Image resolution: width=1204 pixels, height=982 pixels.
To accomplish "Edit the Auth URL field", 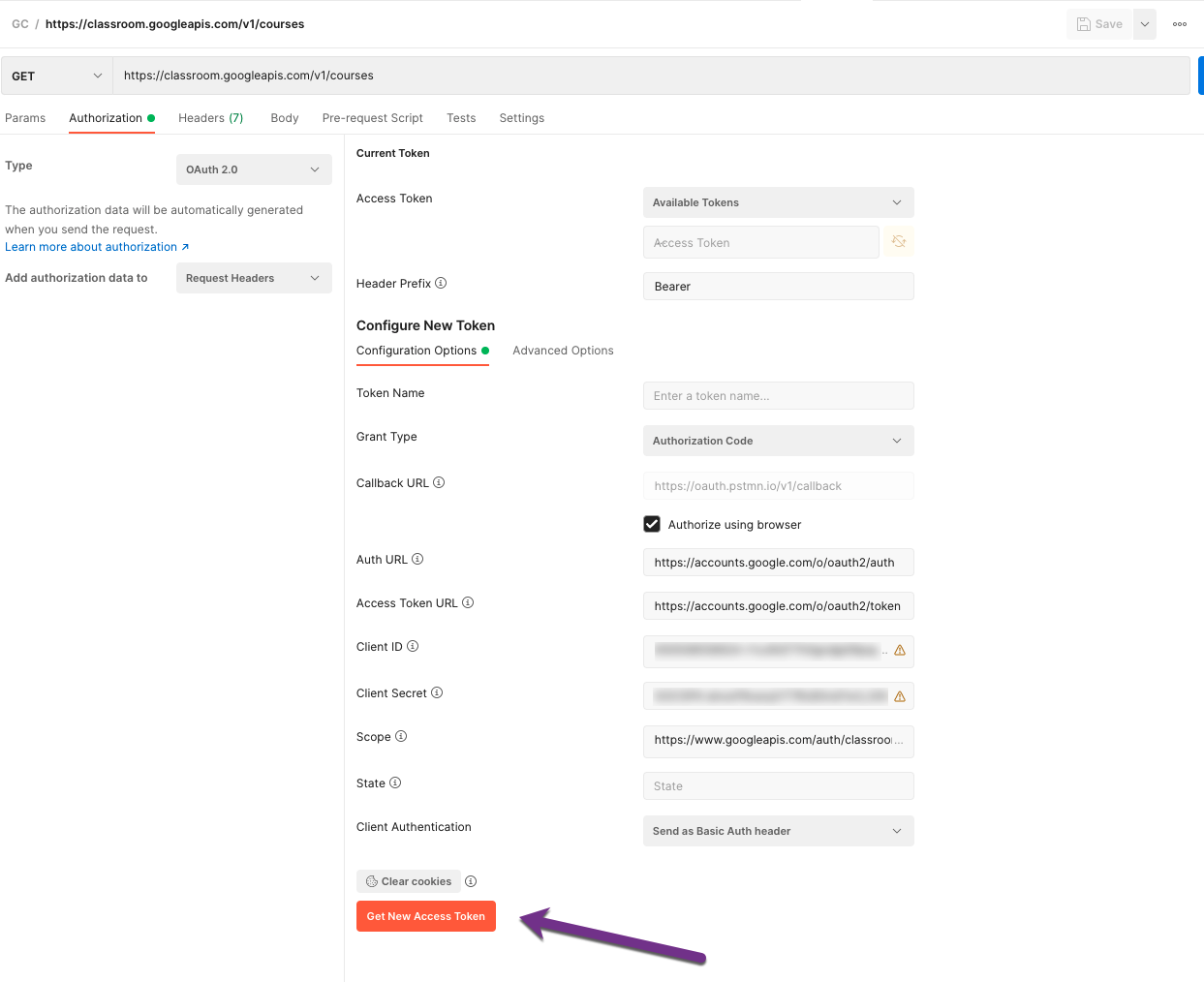I will pyautogui.click(x=778, y=563).
